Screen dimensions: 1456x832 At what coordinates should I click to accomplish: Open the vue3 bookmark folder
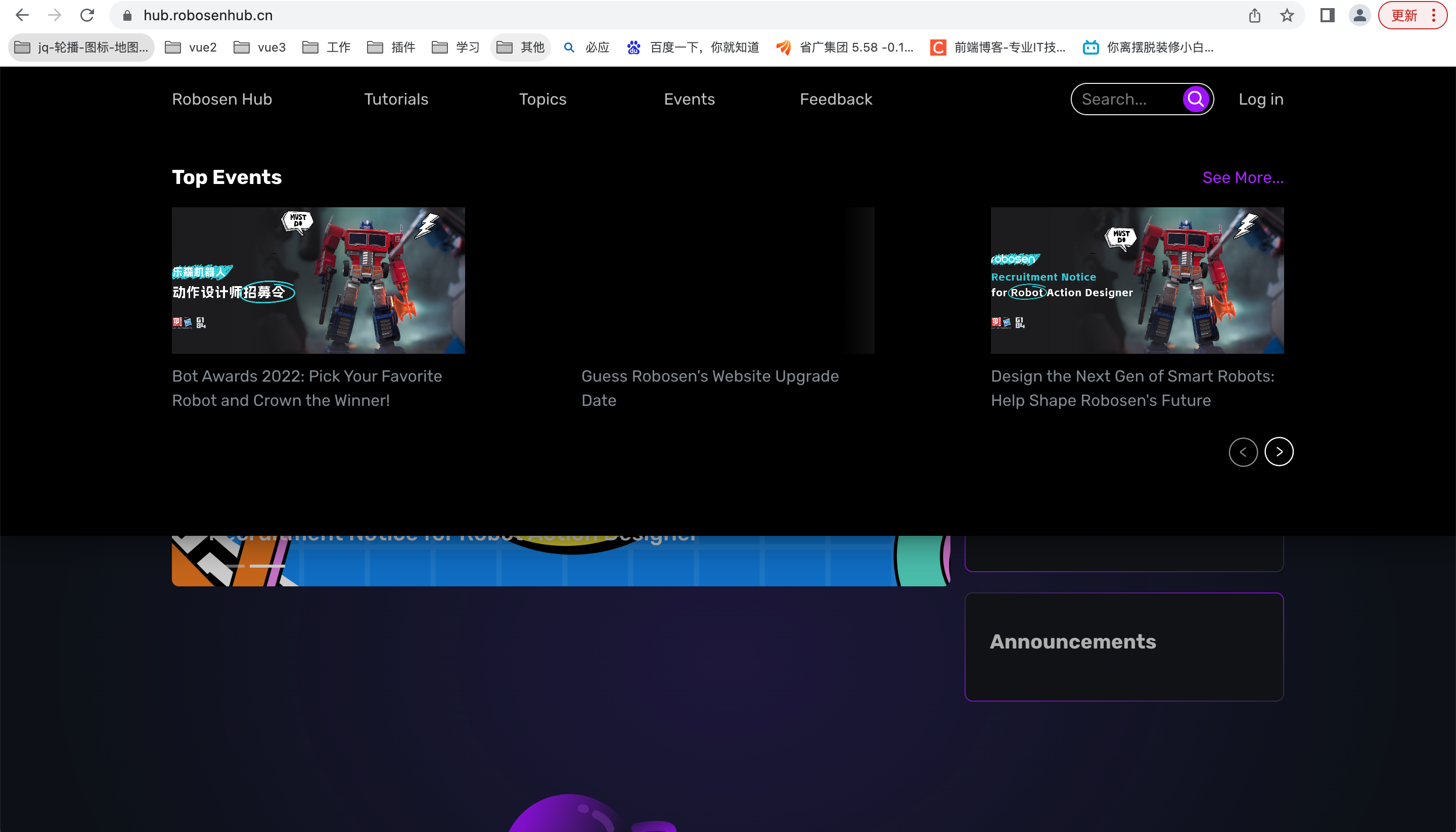pyautogui.click(x=260, y=48)
